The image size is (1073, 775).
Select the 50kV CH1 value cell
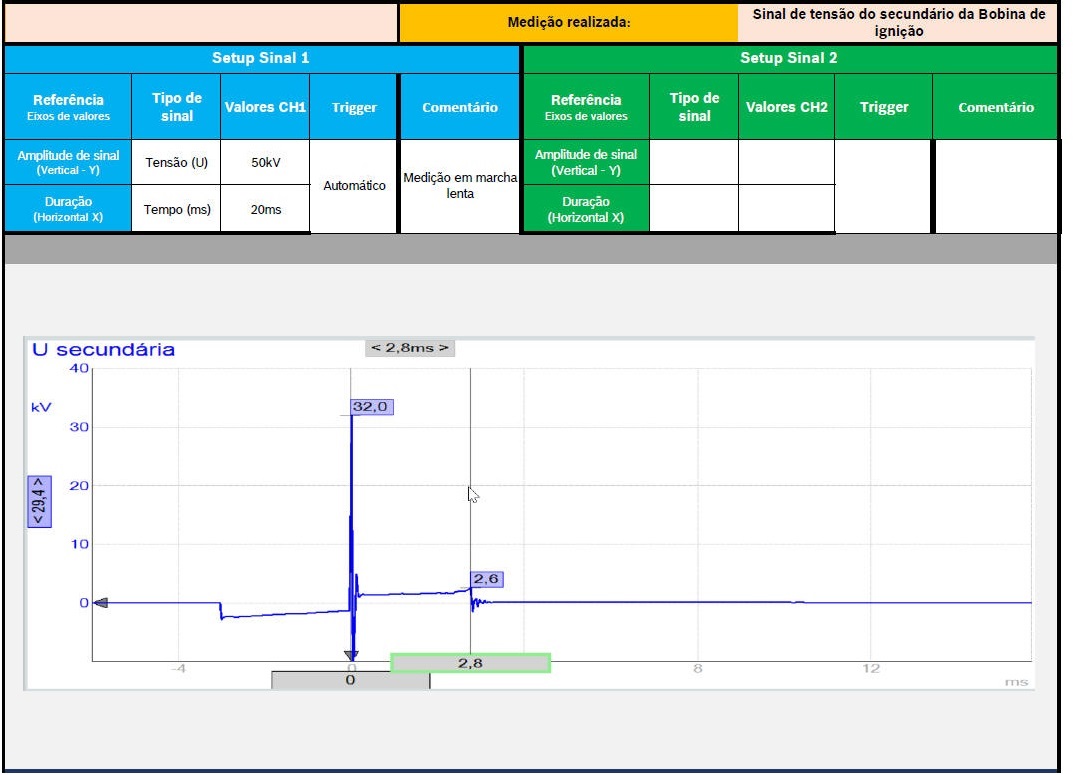265,162
